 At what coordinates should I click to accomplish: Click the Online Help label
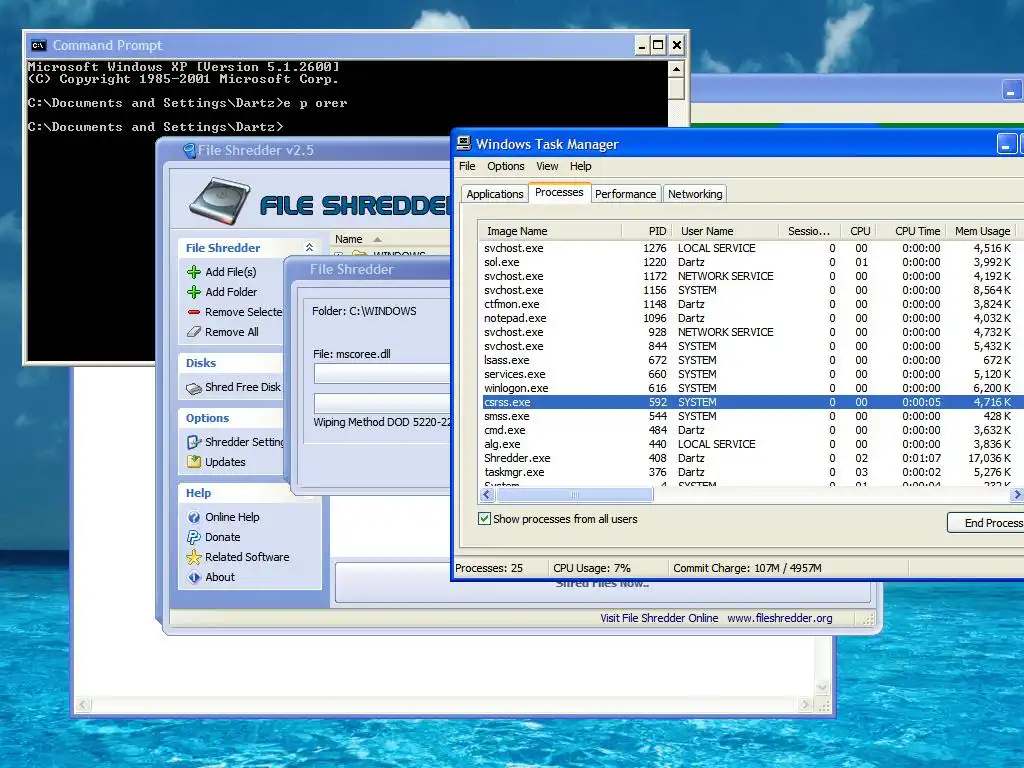point(232,517)
